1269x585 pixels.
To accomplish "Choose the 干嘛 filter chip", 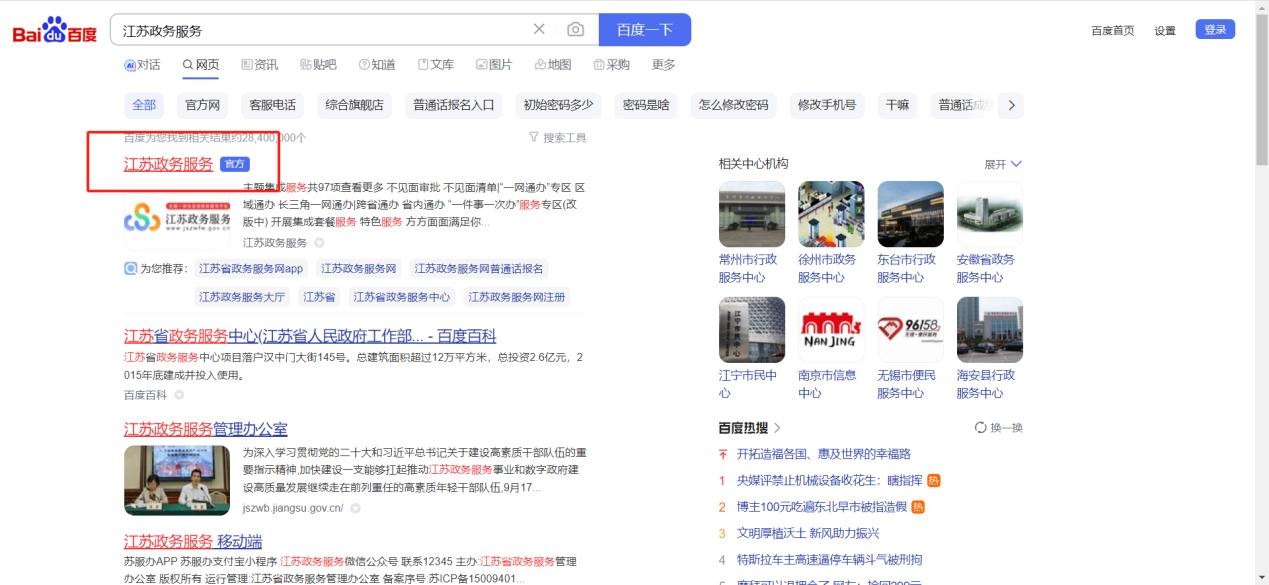I will [x=897, y=105].
